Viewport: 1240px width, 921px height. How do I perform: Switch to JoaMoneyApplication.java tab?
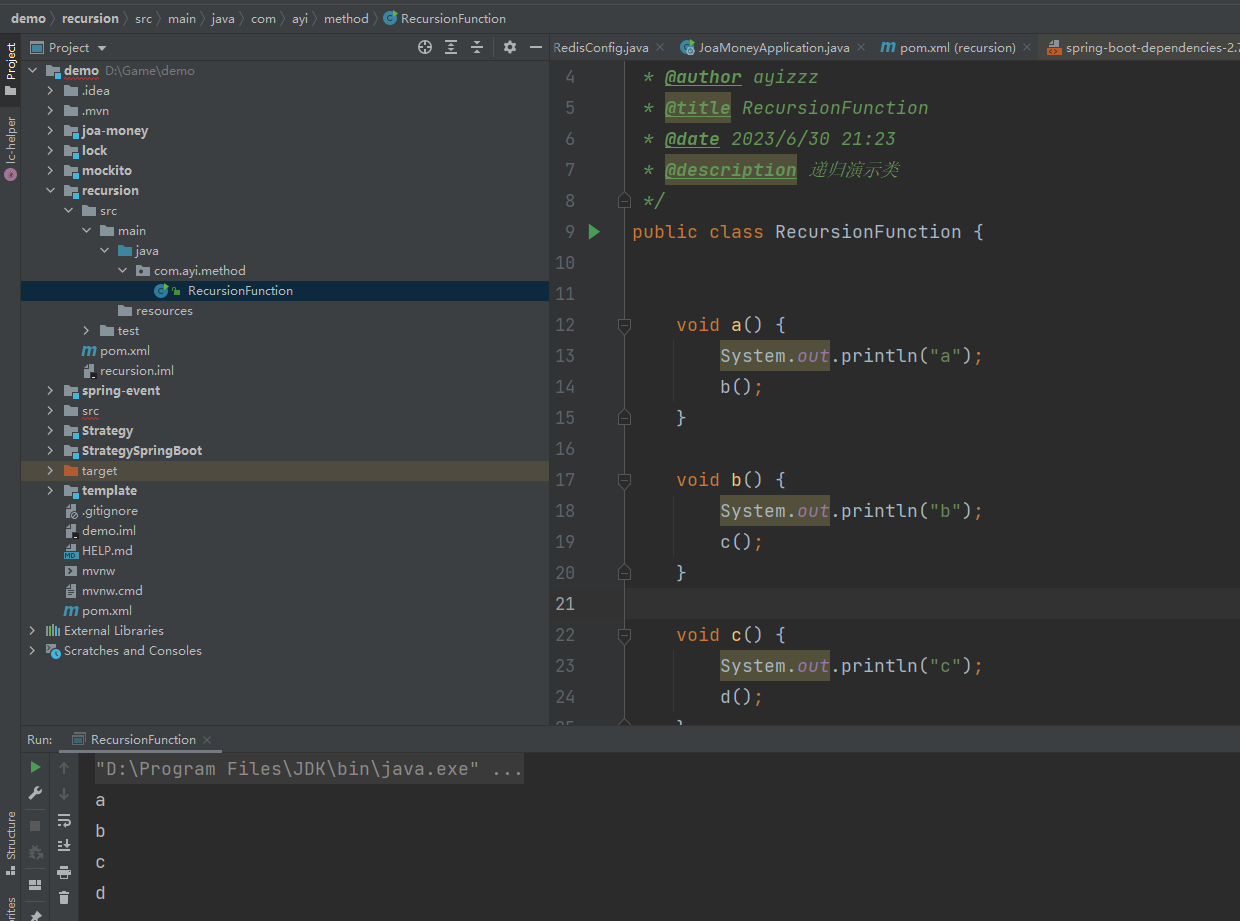pyautogui.click(x=773, y=47)
